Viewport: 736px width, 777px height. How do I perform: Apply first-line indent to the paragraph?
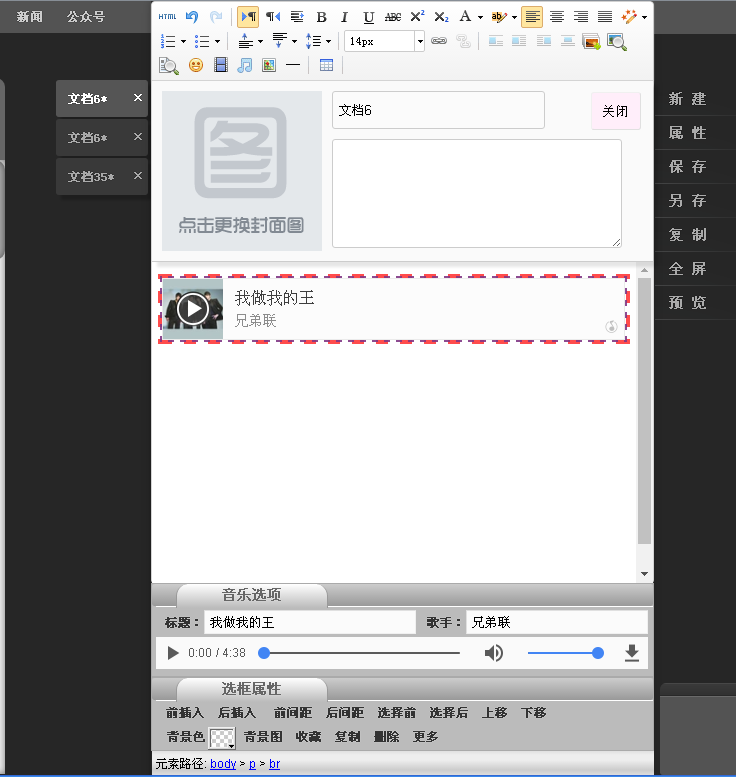(x=297, y=17)
